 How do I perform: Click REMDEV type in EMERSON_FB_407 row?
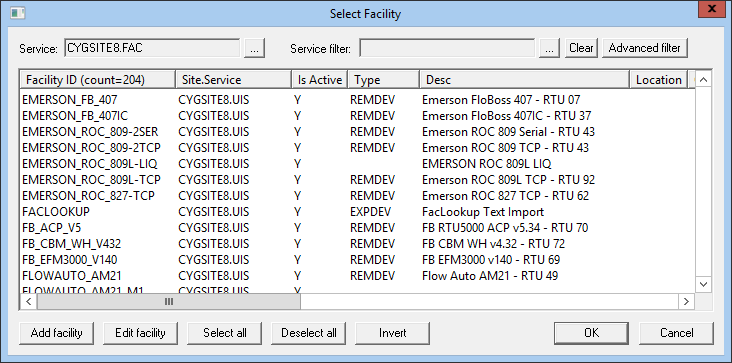point(373,100)
